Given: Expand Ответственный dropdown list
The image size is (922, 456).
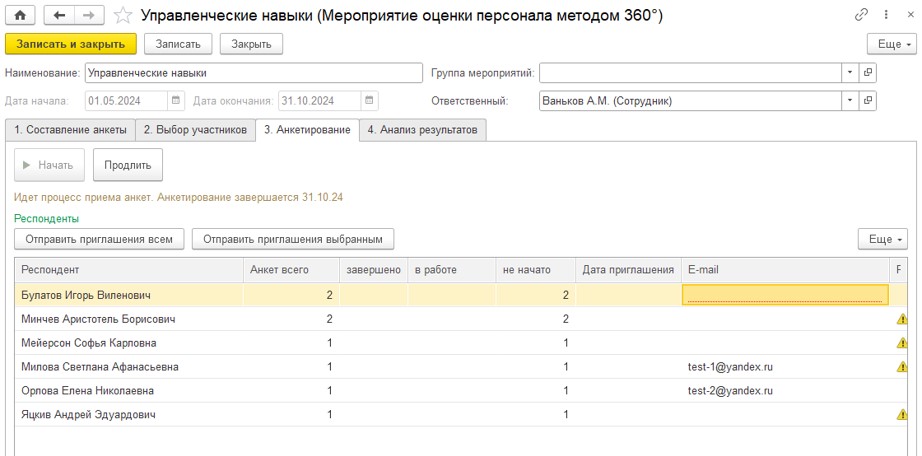Looking at the screenshot, I should 850,101.
